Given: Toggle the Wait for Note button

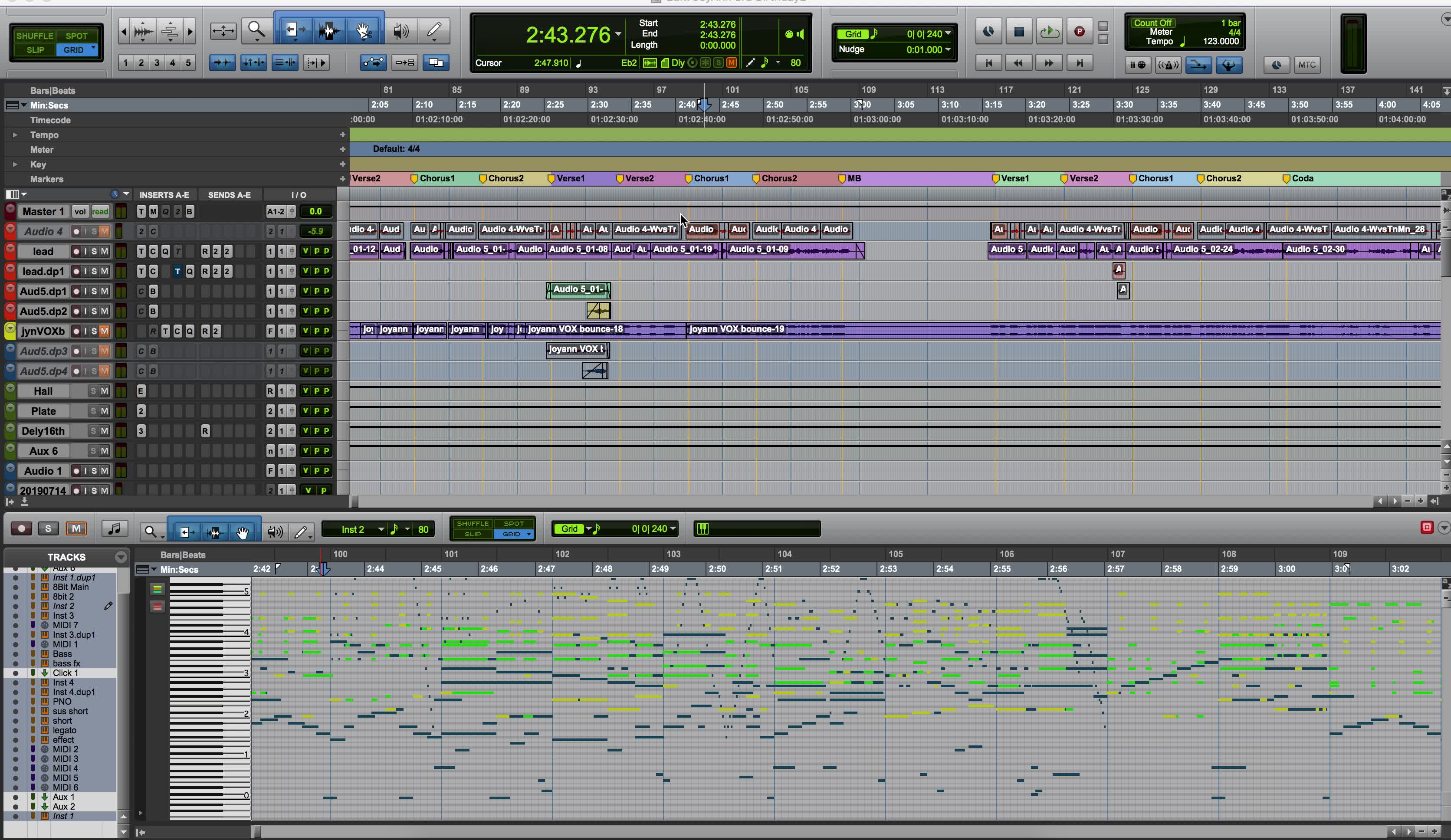Looking at the screenshot, I should pyautogui.click(x=1138, y=65).
